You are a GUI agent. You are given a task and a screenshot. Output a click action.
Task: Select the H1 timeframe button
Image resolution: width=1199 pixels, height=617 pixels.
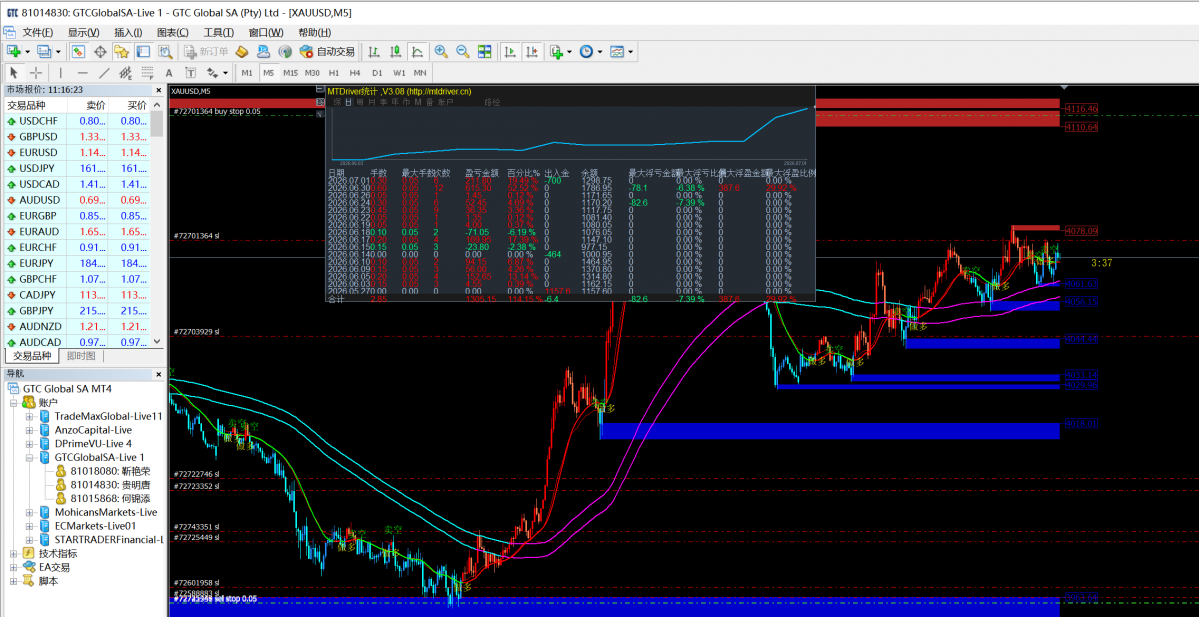click(x=333, y=73)
